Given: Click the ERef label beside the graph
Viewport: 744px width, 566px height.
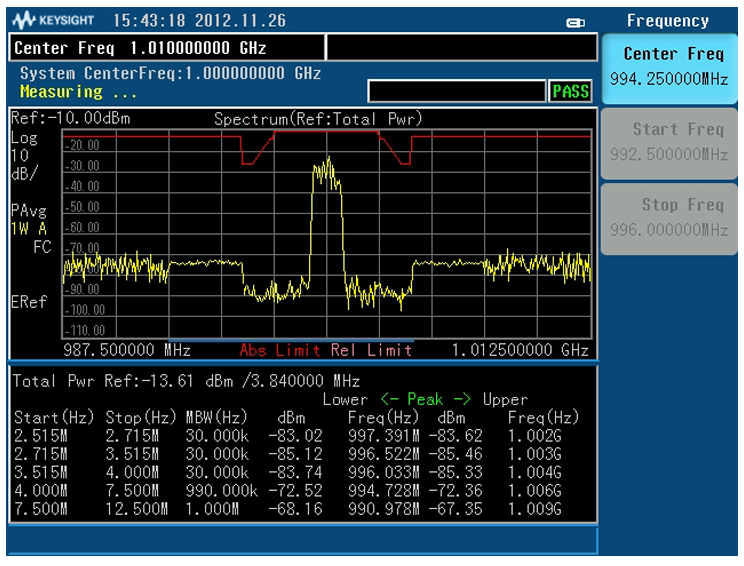Looking at the screenshot, I should (29, 302).
